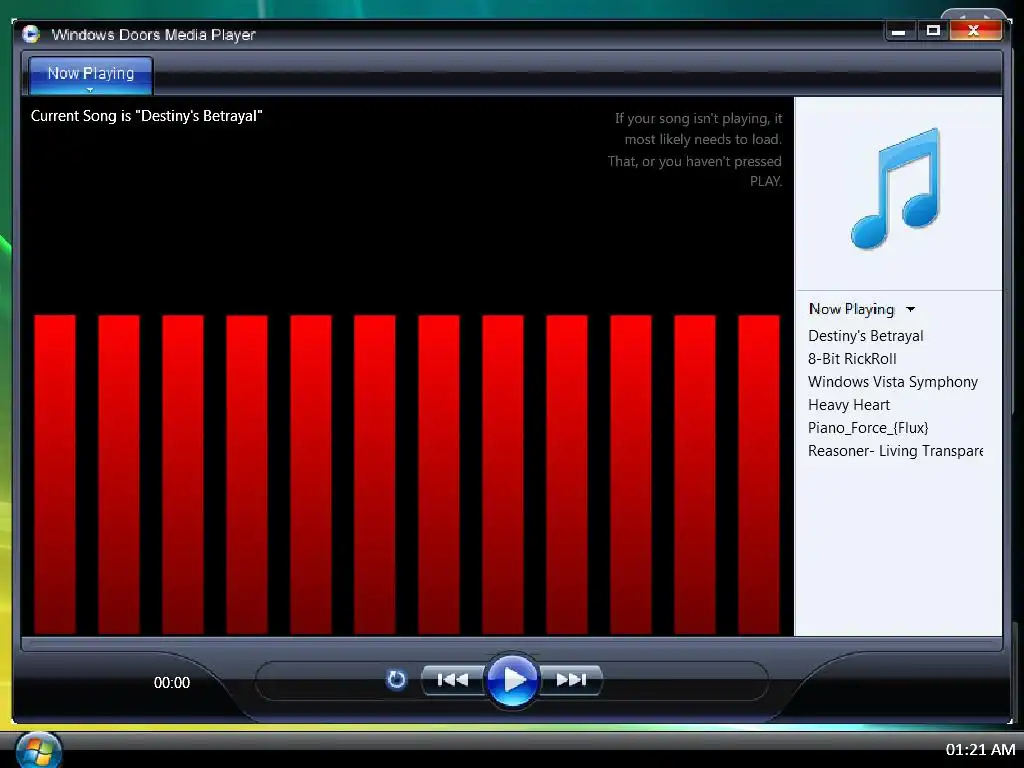1024x768 pixels.
Task: Open the Start orb menu
Action: (38, 750)
